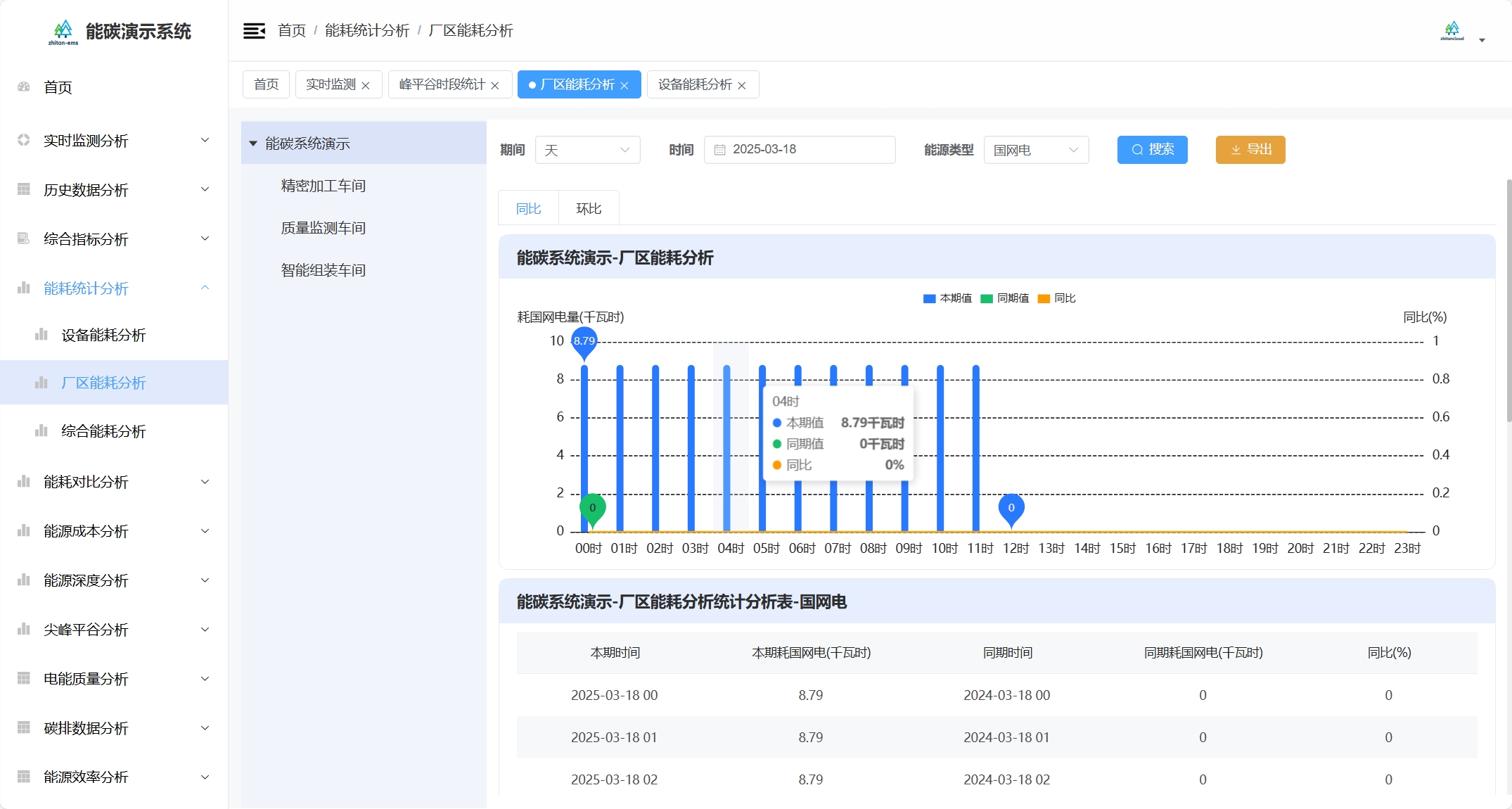Click the hamburger sidebar collapse icon
Image resolution: width=1512 pixels, height=809 pixels.
[x=254, y=31]
